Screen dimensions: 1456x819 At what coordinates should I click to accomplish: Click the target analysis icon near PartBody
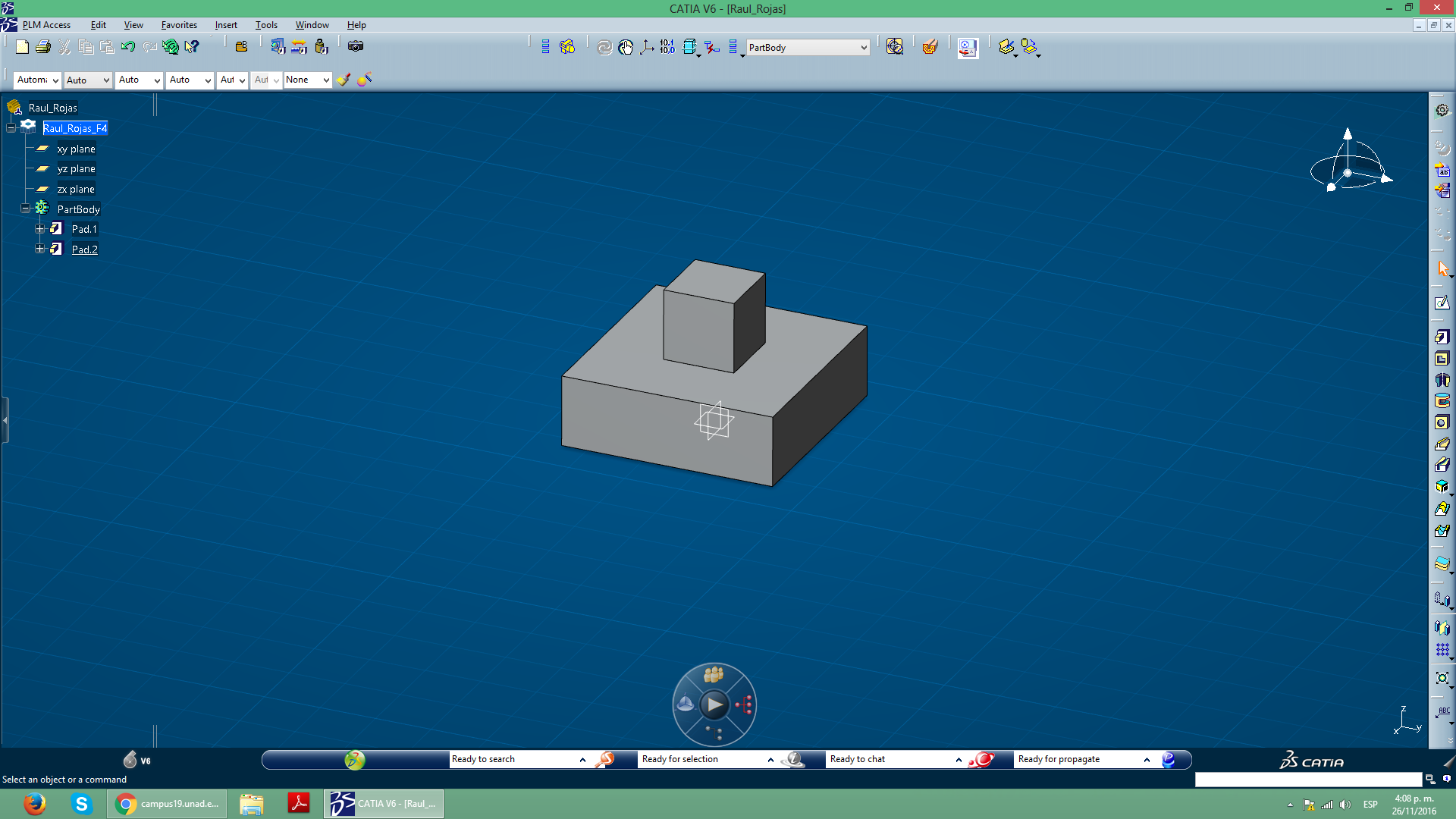tap(895, 47)
